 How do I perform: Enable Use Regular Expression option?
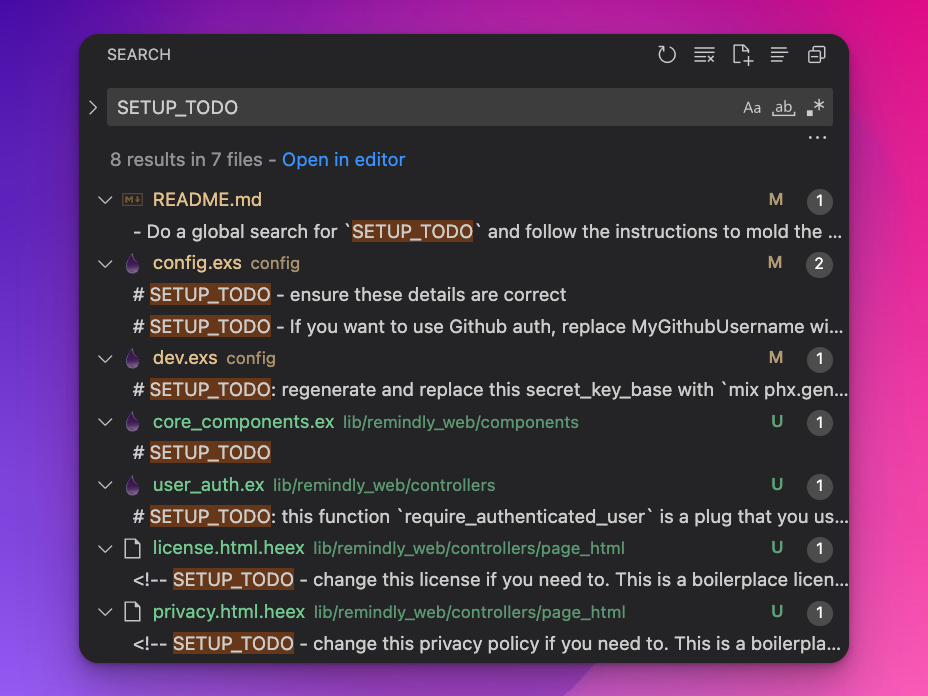[816, 108]
